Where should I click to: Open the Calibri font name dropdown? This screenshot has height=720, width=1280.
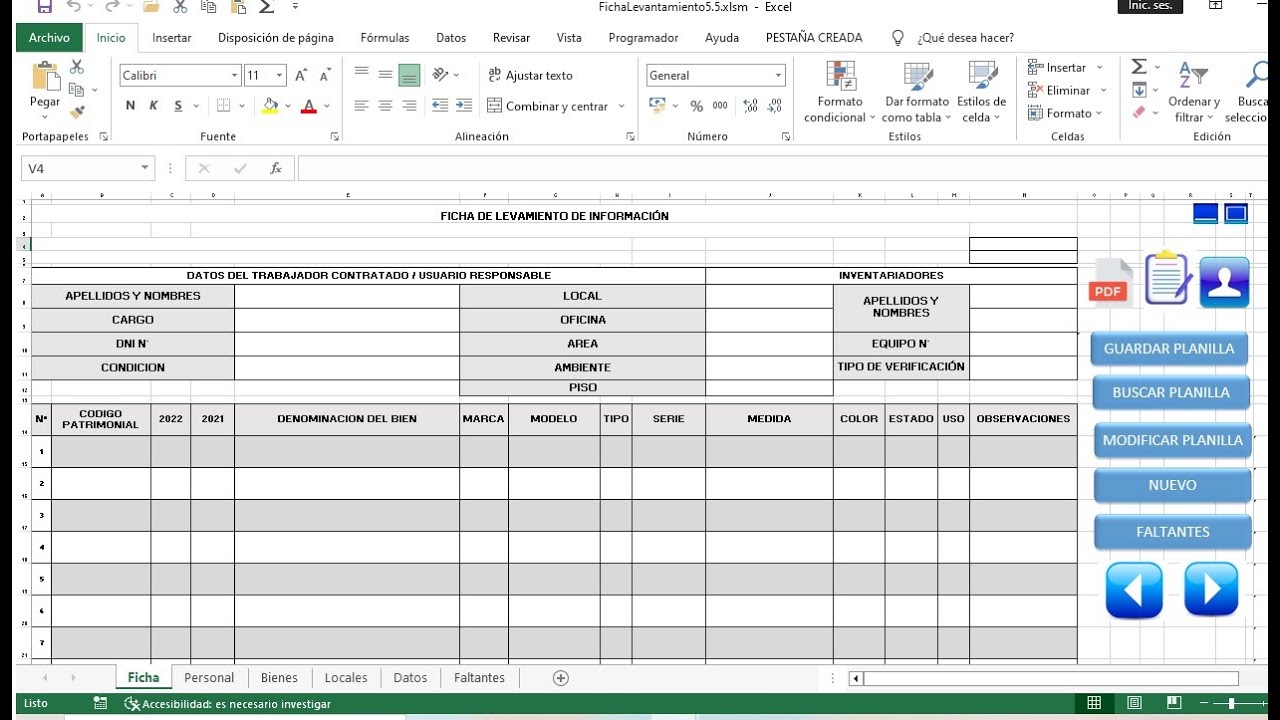click(235, 75)
